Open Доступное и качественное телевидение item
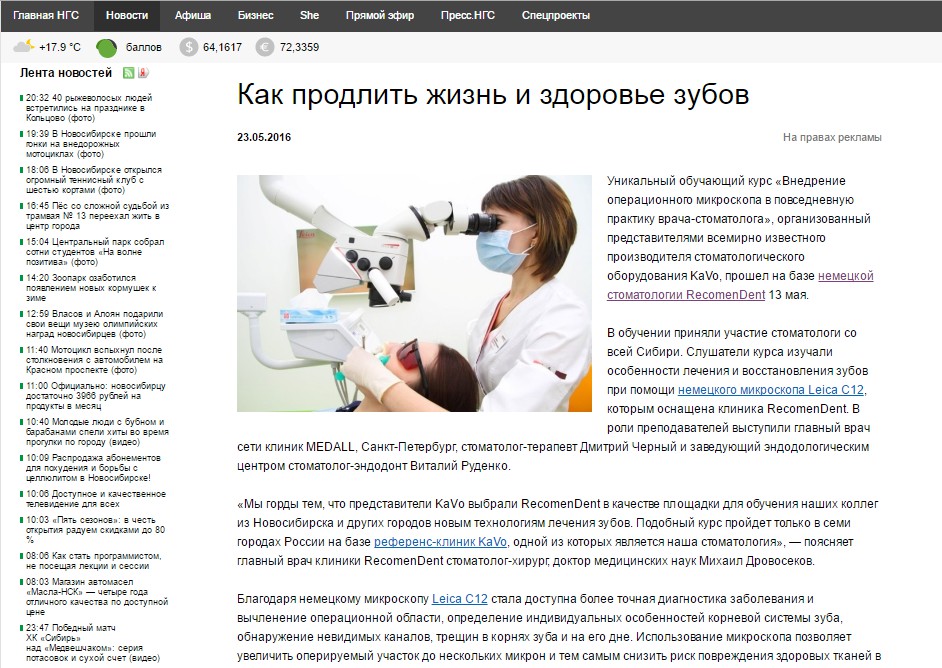 tap(96, 499)
